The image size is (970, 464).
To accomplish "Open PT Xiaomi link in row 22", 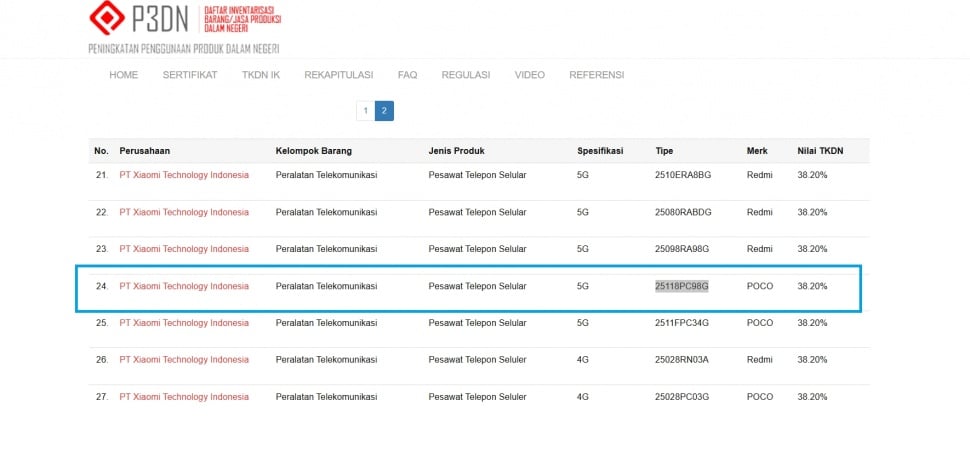I will click(184, 212).
